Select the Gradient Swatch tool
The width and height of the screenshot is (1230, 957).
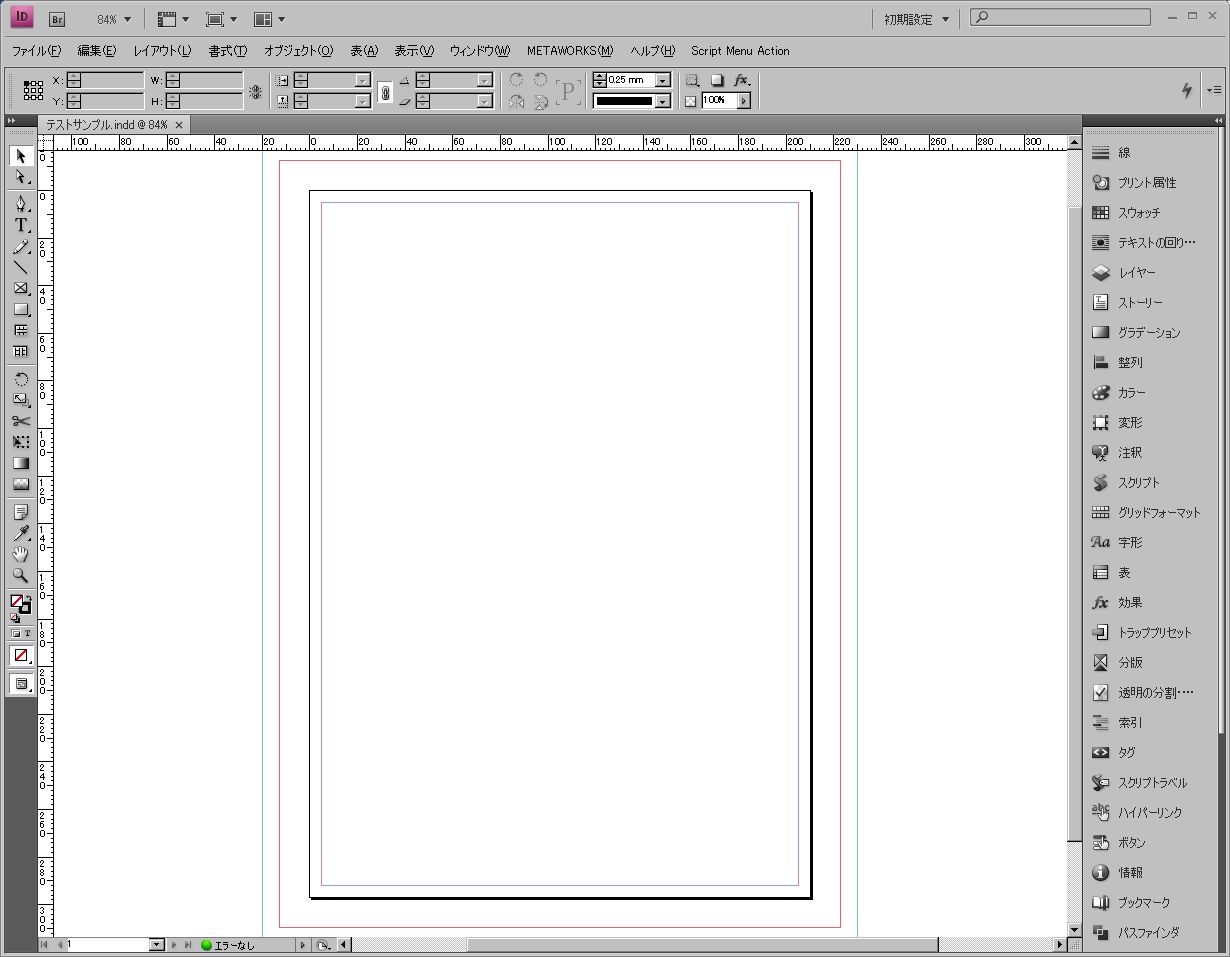[21, 463]
